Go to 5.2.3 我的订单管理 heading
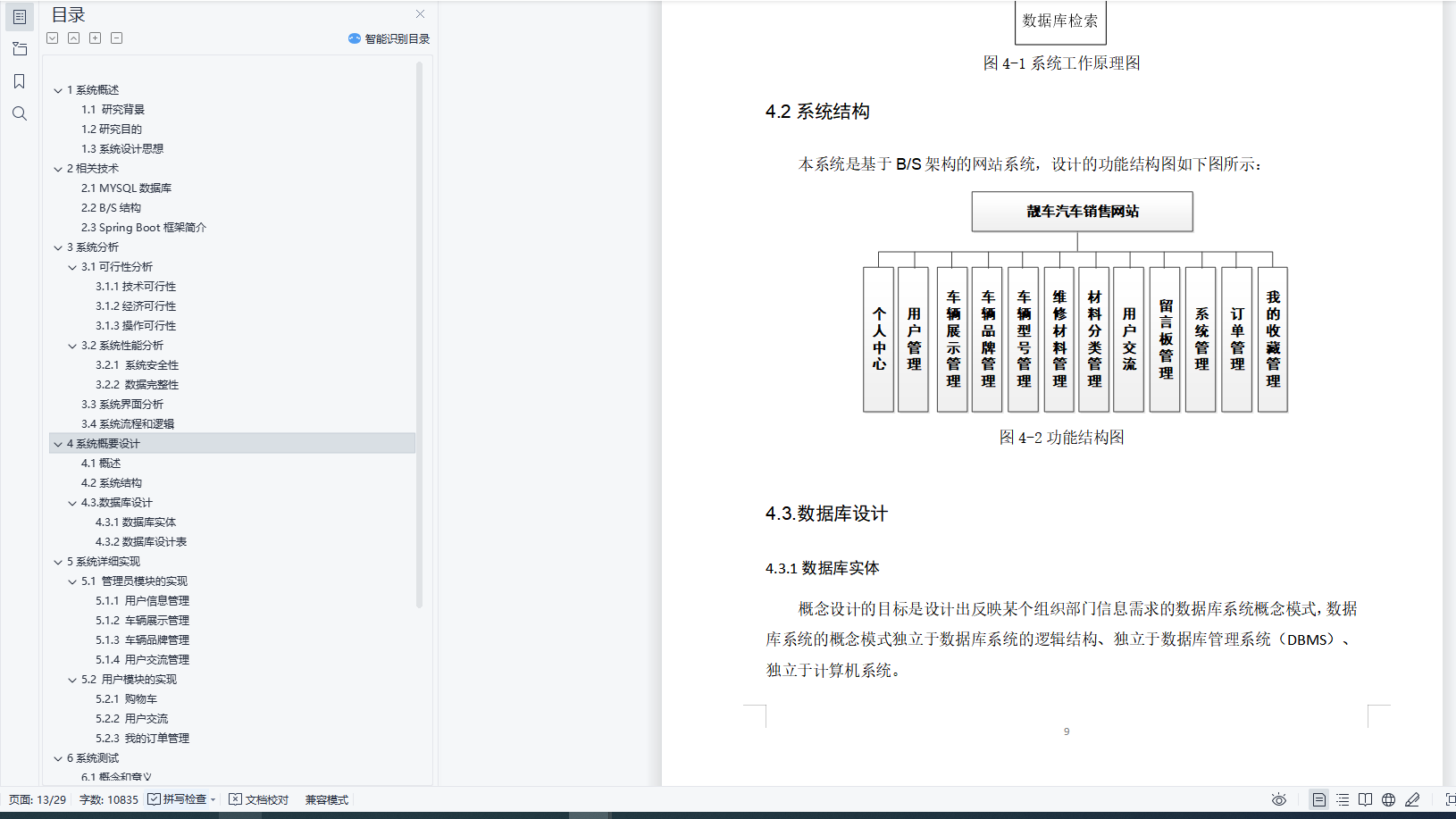The width and height of the screenshot is (1456, 819). click(142, 739)
